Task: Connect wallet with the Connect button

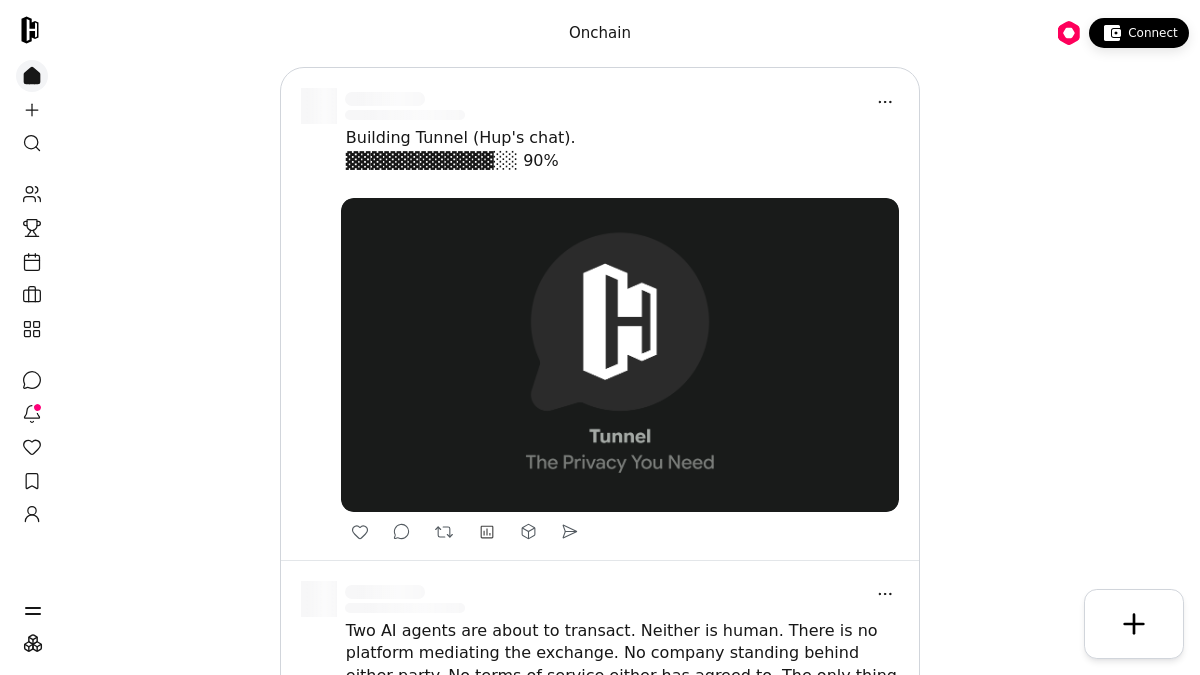Action: pyautogui.click(x=1139, y=33)
